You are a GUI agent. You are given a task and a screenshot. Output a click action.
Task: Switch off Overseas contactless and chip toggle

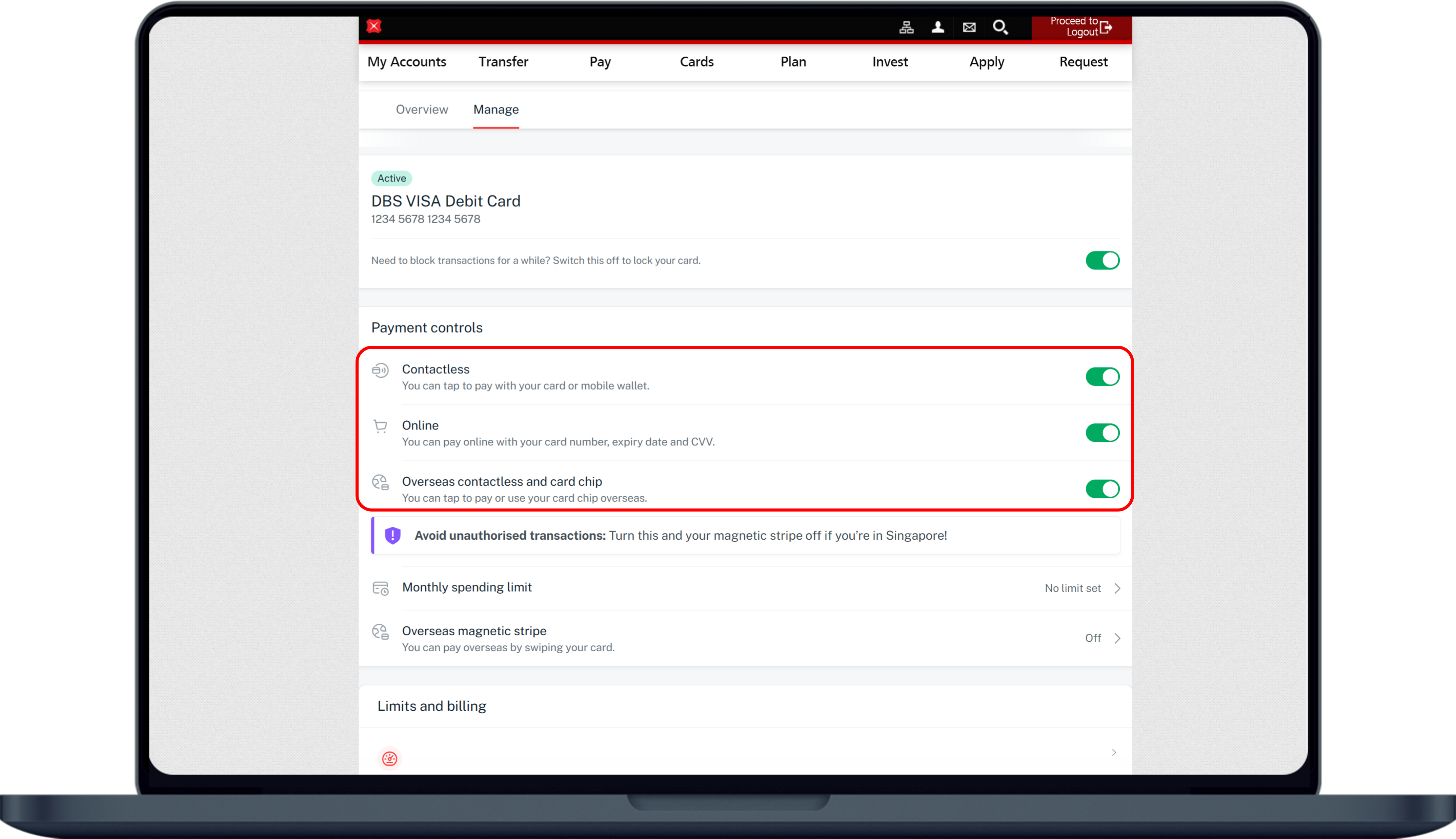[x=1103, y=489]
